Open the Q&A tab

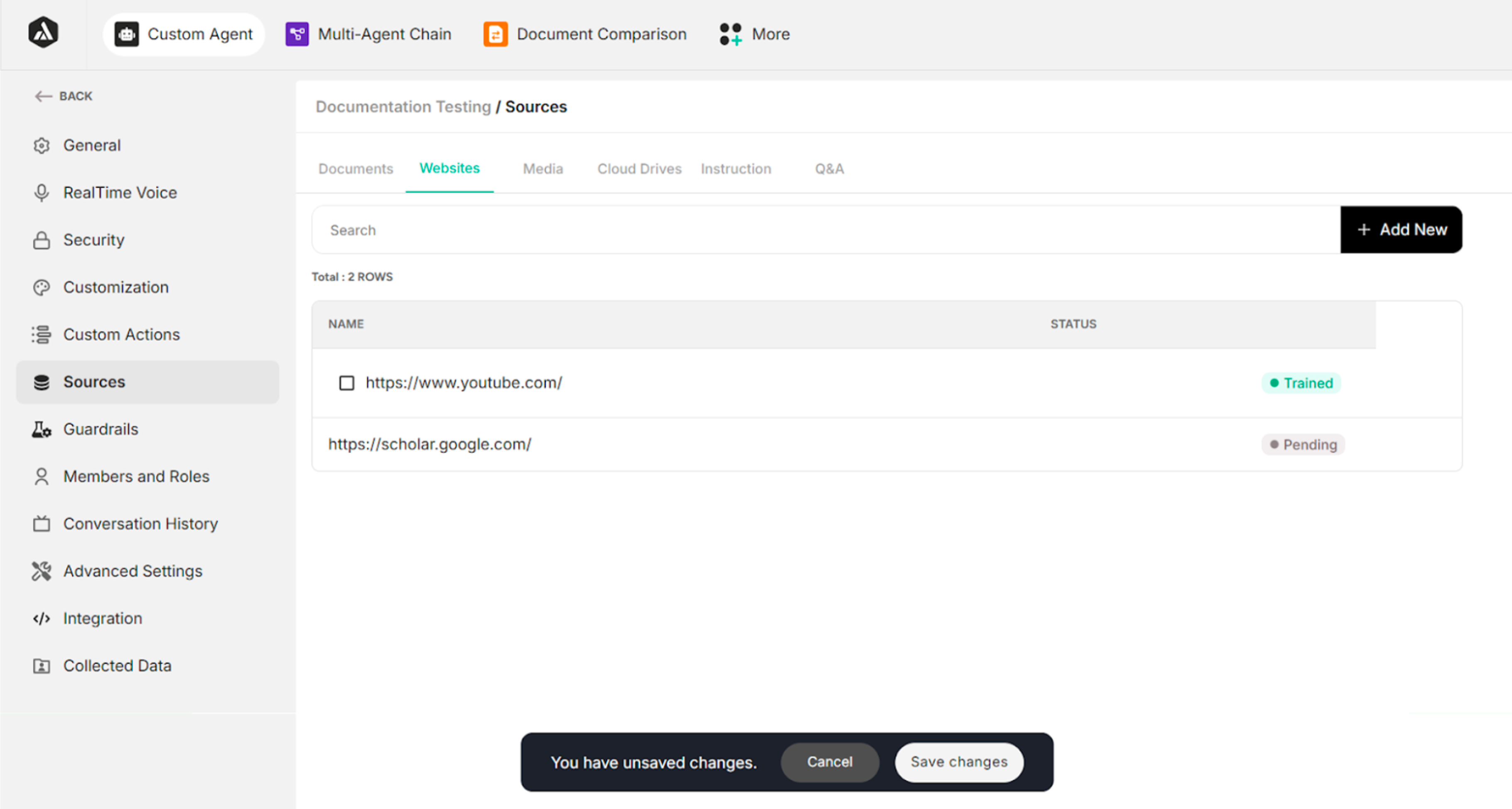coord(829,169)
